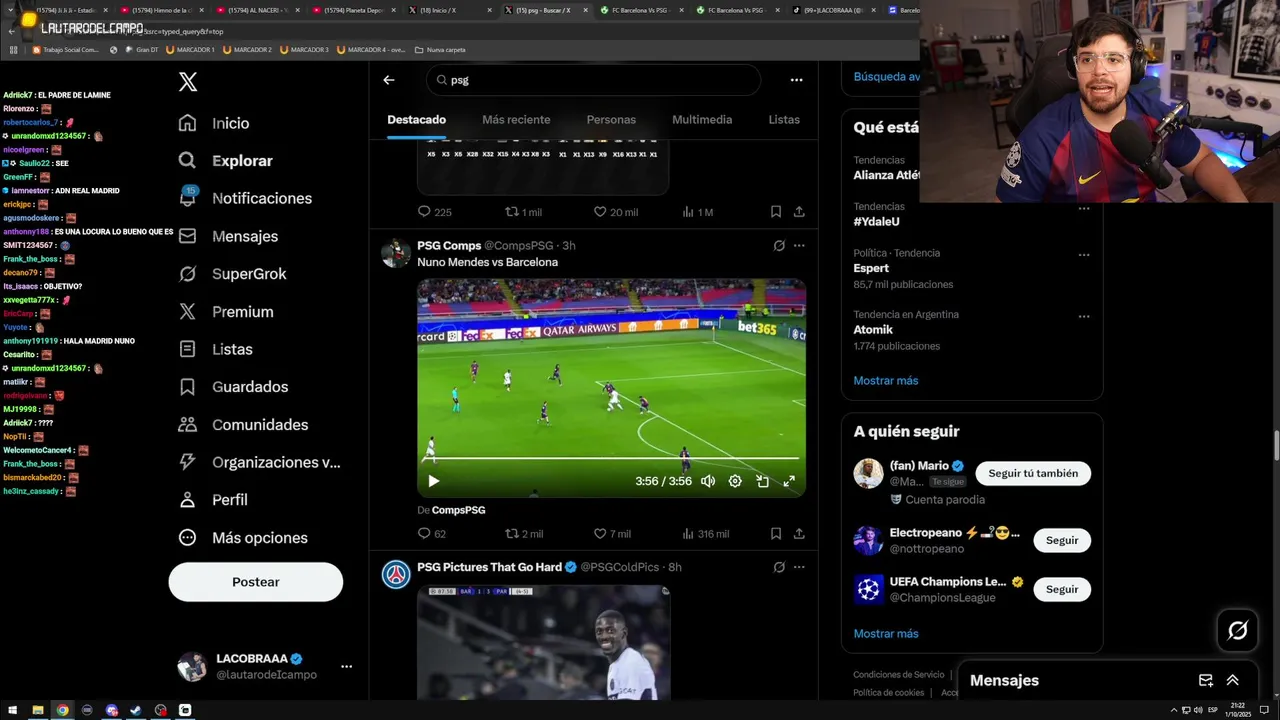This screenshot has width=1280, height=720.
Task: Like the PSG Comps post with 7 mil
Action: [612, 534]
